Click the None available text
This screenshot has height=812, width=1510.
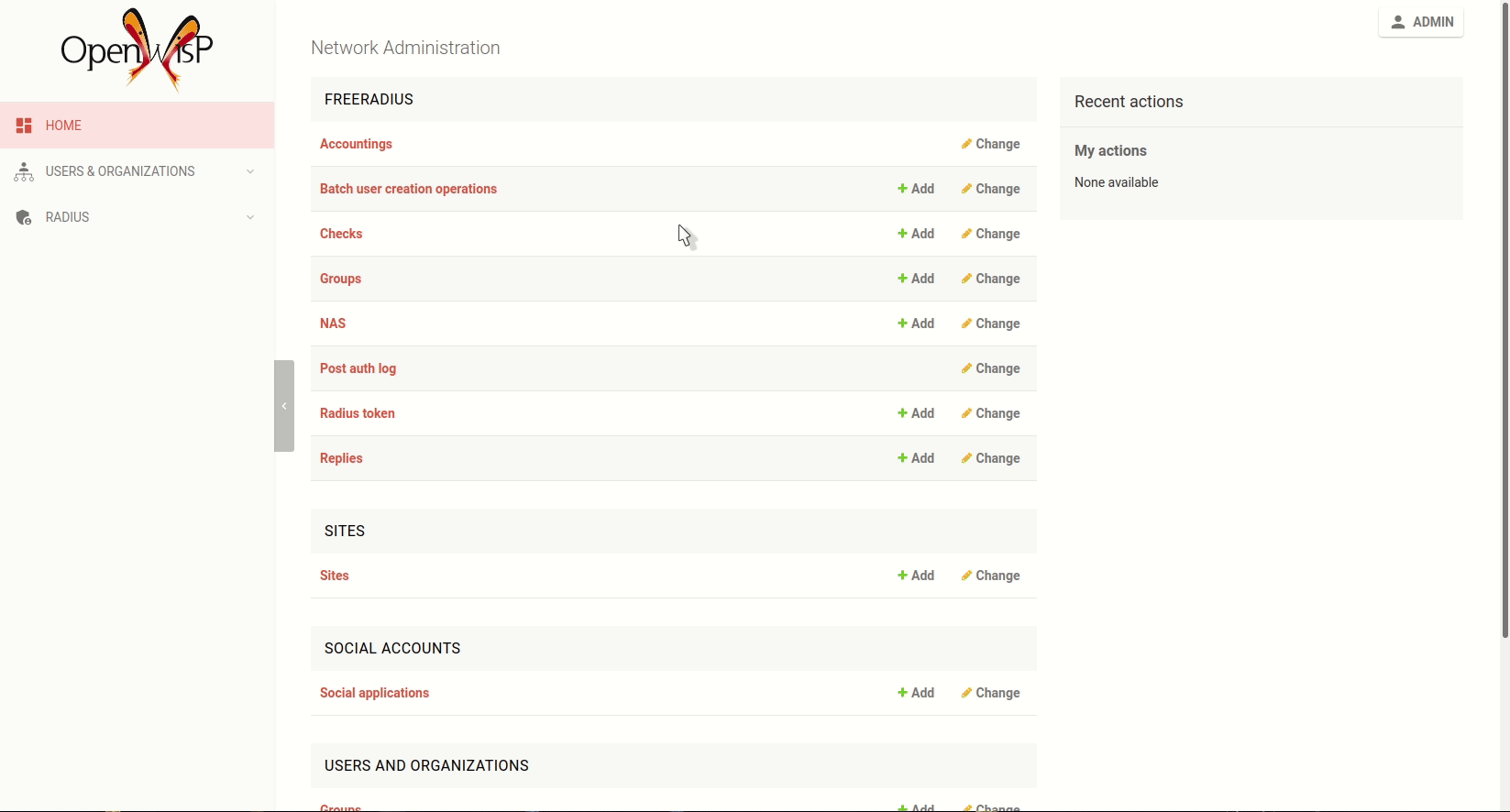pos(1116,182)
